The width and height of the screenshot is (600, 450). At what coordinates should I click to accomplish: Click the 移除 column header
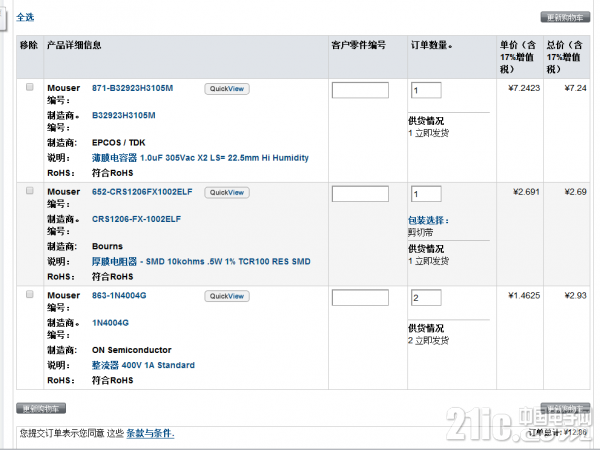coord(29,45)
